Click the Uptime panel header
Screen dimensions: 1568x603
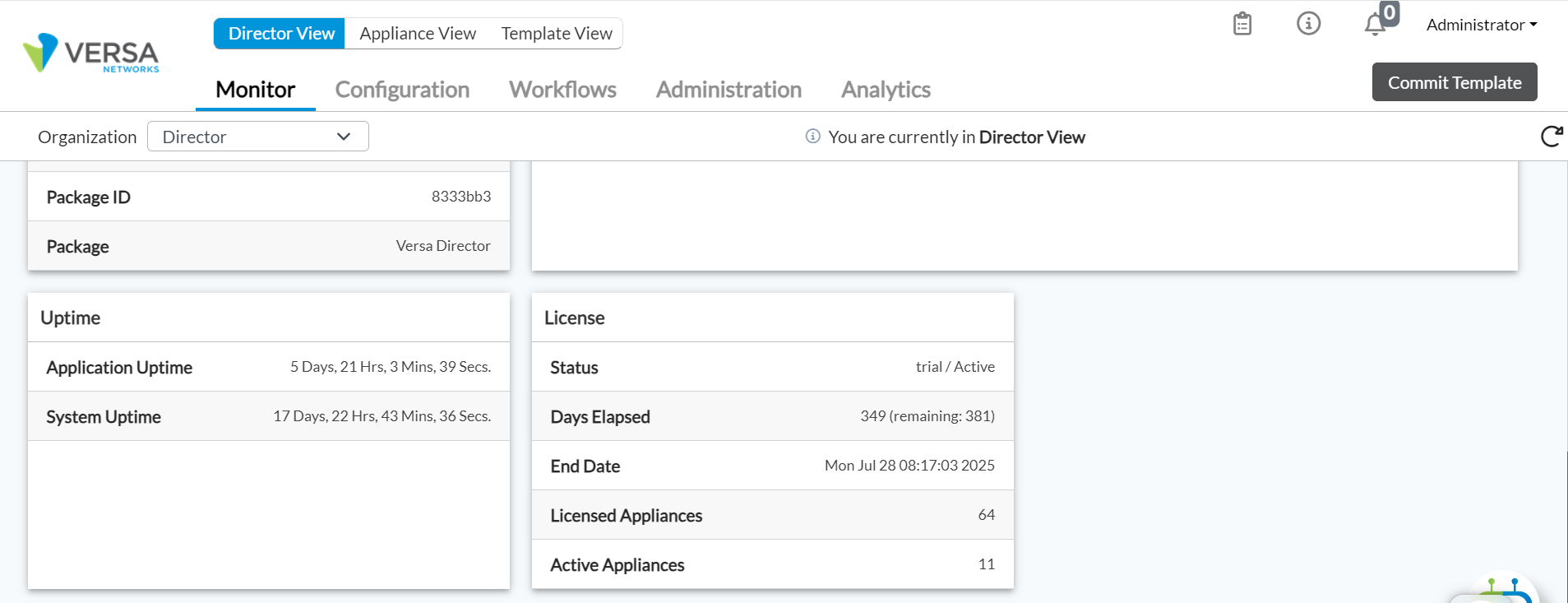click(269, 318)
